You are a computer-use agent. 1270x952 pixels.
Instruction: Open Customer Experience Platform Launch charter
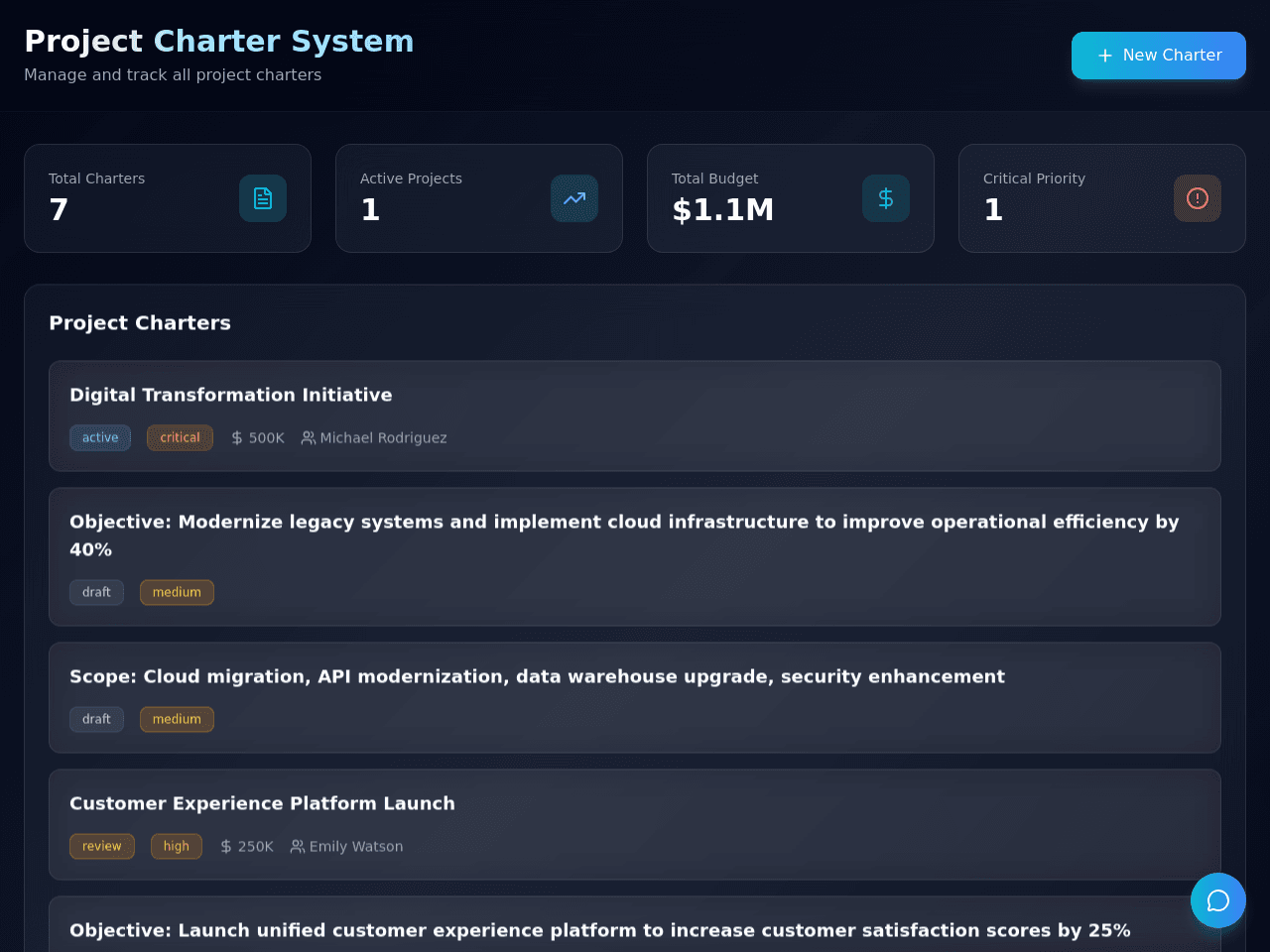(x=635, y=824)
